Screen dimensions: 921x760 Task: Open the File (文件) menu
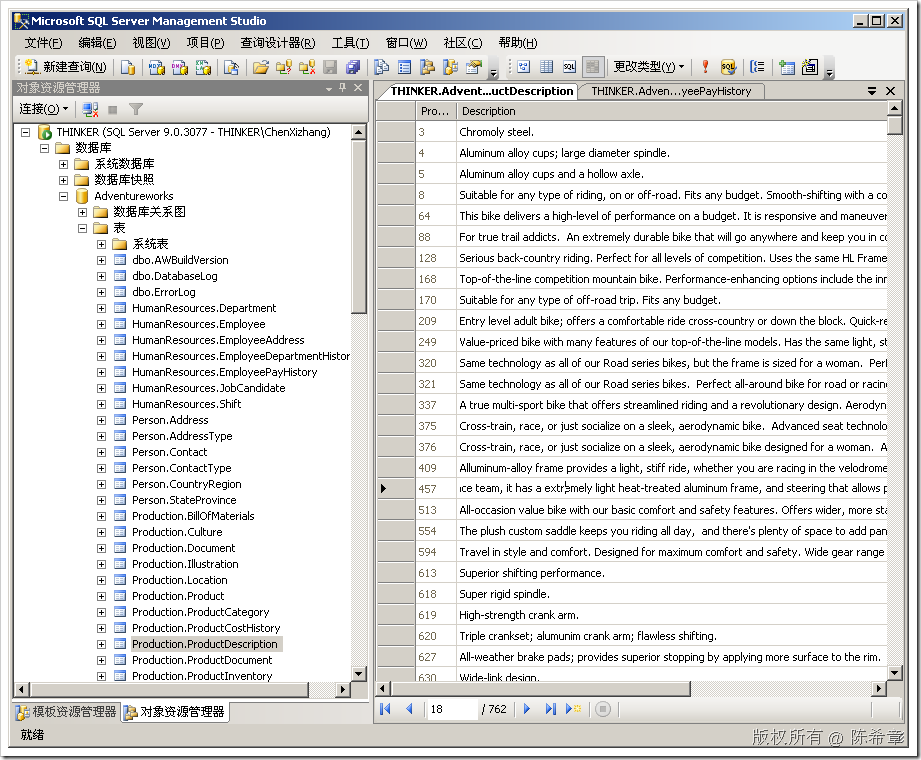tap(43, 43)
